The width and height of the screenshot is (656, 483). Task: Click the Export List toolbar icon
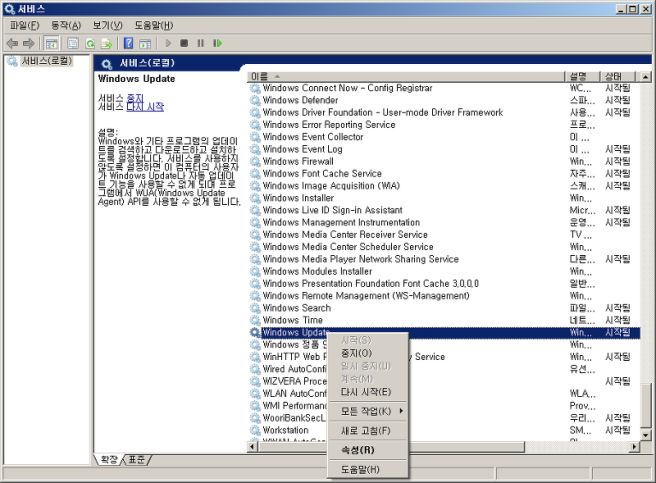107,43
